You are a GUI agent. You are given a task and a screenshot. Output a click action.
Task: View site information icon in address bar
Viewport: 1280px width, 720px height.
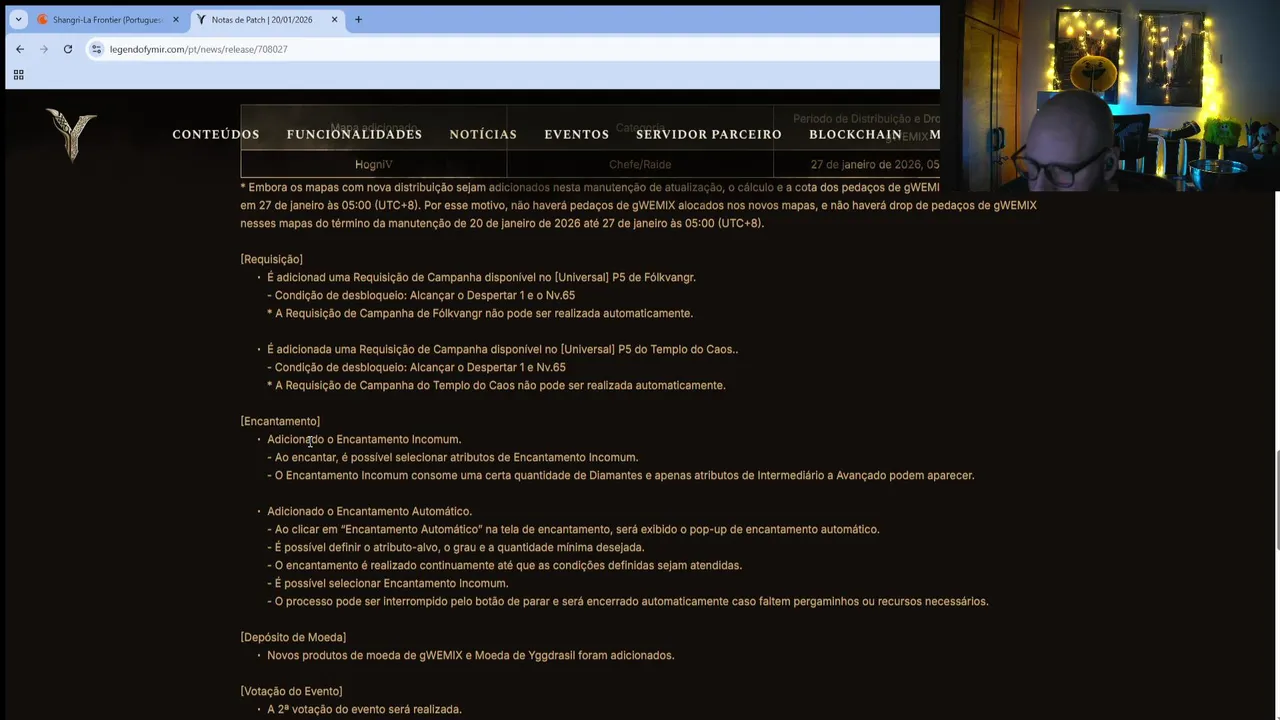(96, 49)
